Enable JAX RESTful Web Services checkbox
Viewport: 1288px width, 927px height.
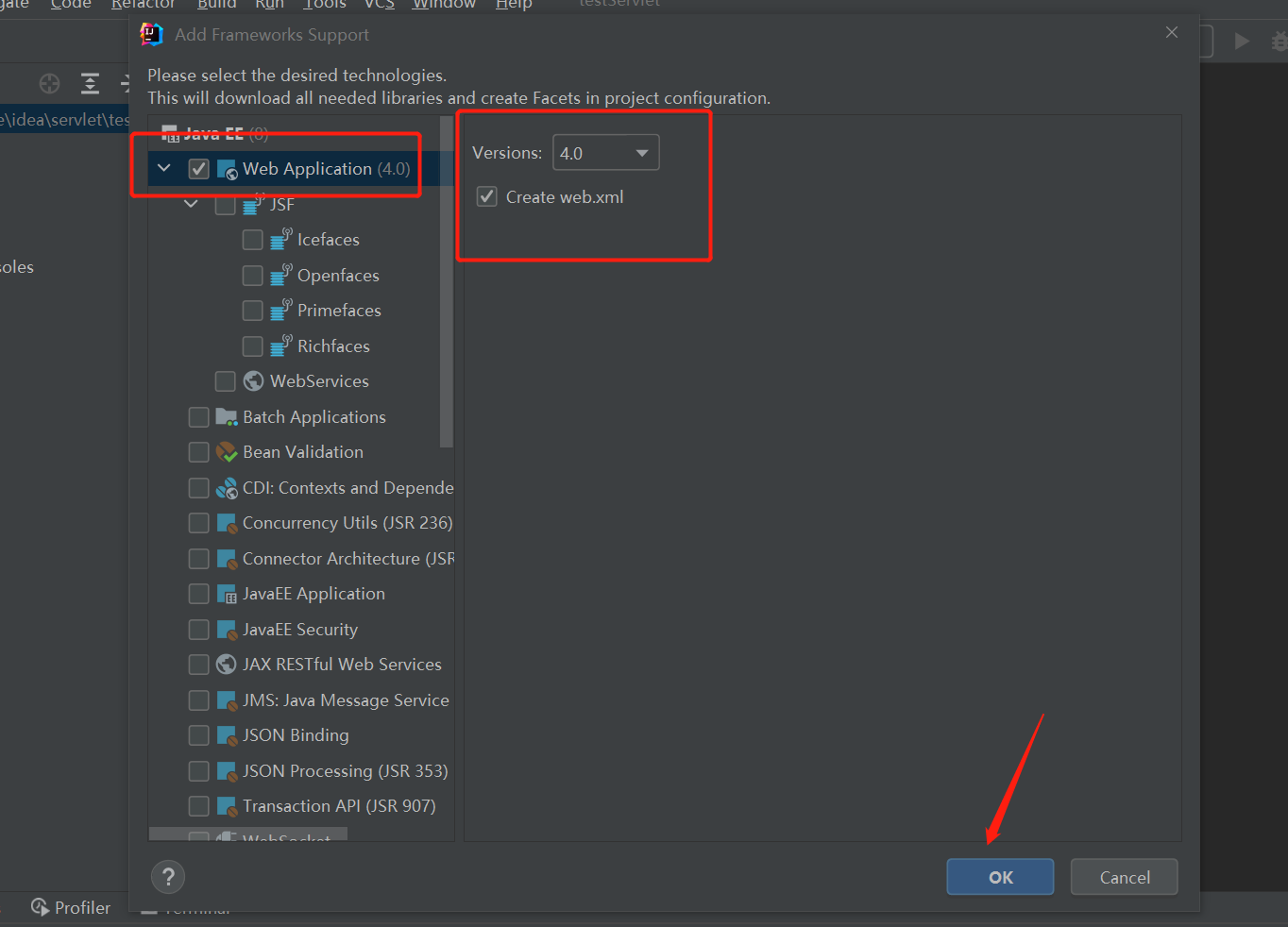pos(199,665)
